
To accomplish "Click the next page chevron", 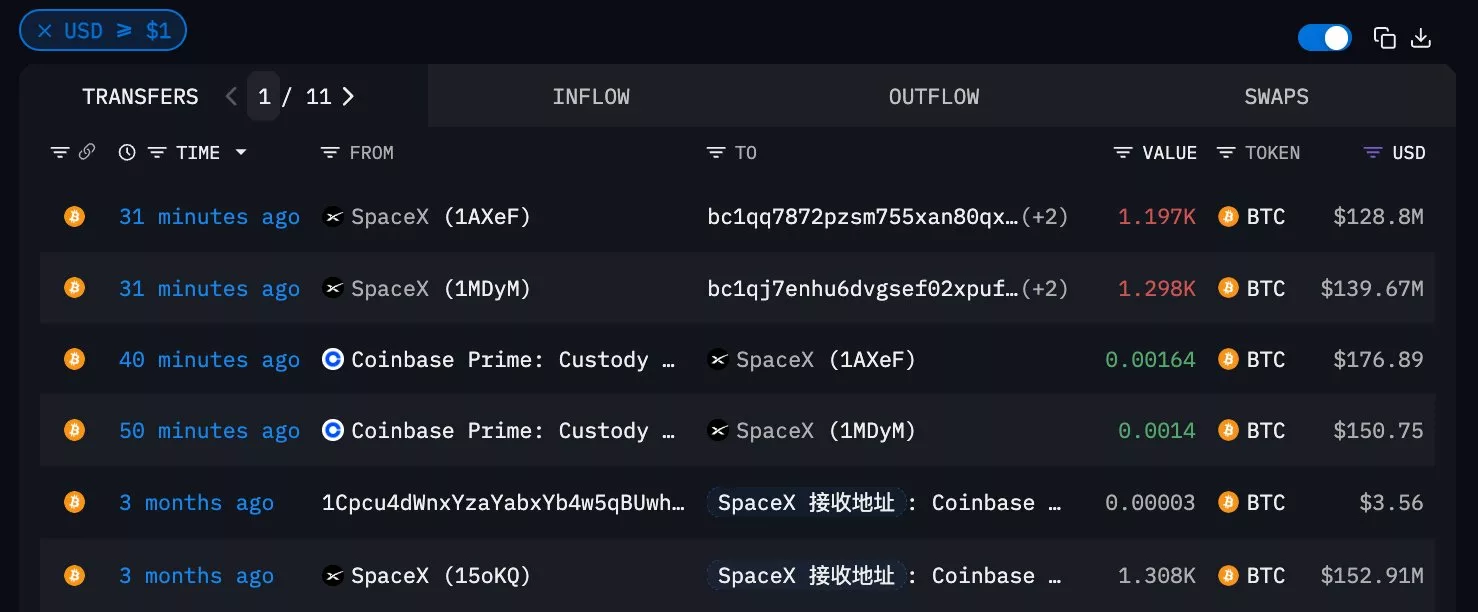I will coord(348,96).
